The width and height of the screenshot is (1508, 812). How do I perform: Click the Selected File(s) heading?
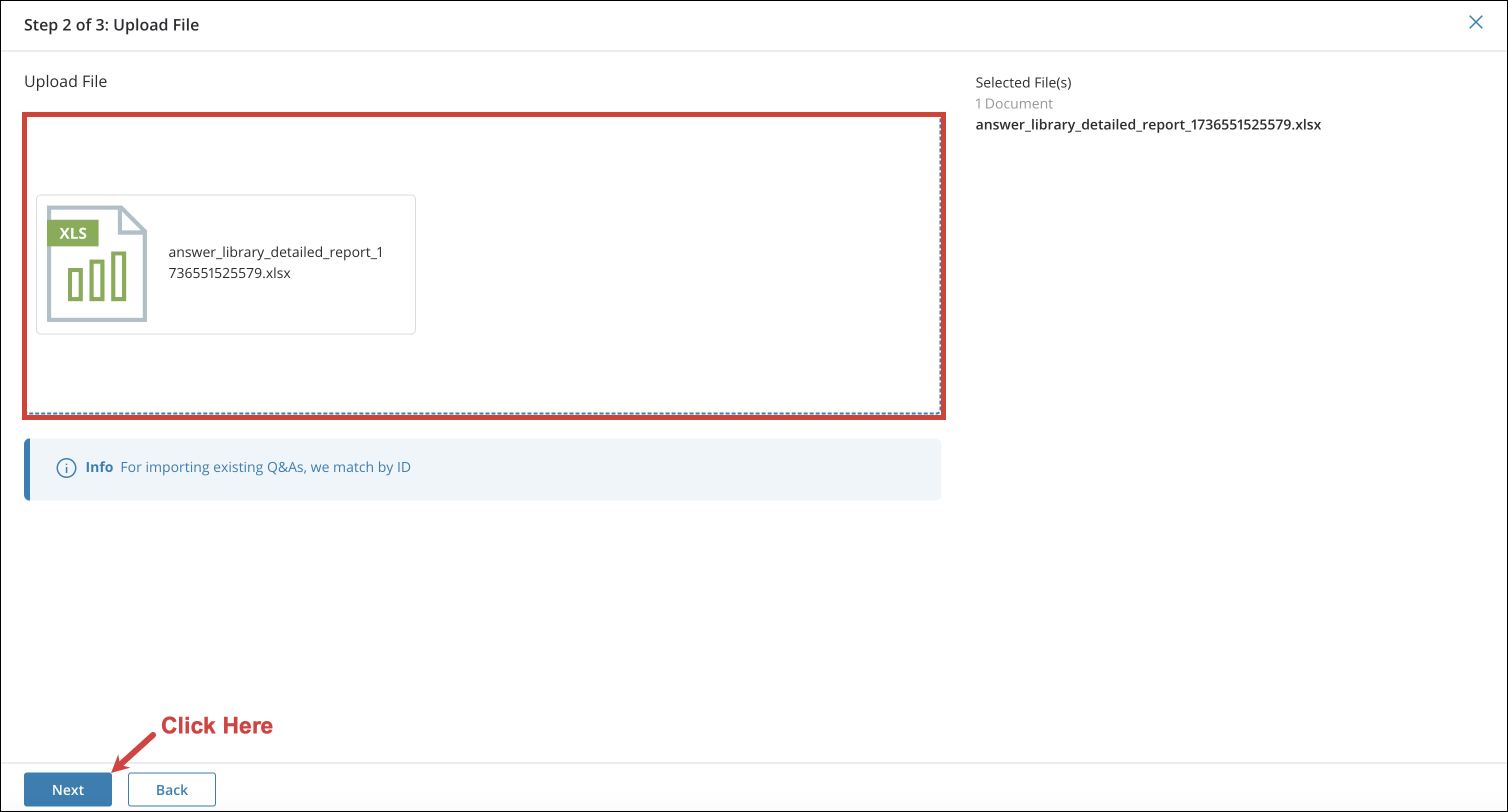tap(1023, 82)
